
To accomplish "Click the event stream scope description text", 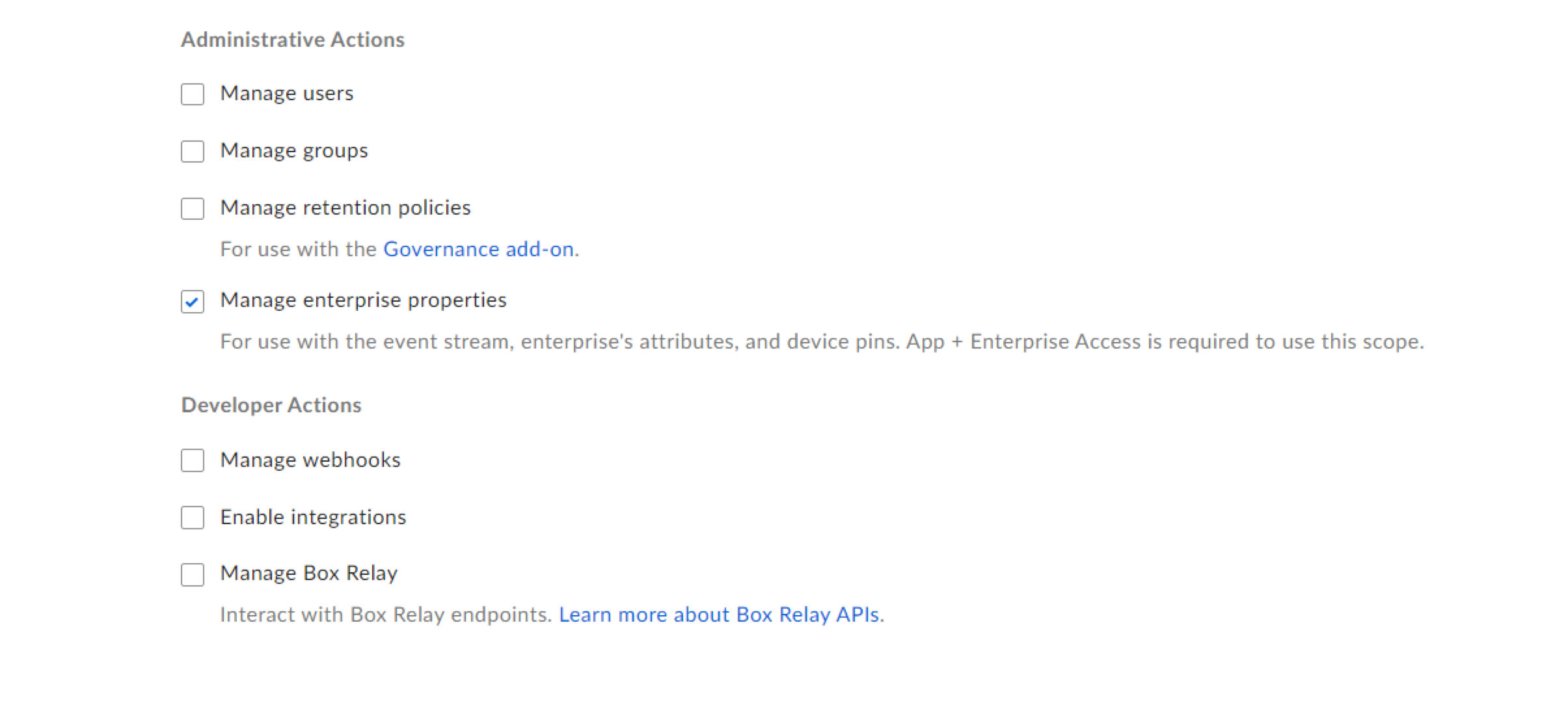I will pos(821,342).
